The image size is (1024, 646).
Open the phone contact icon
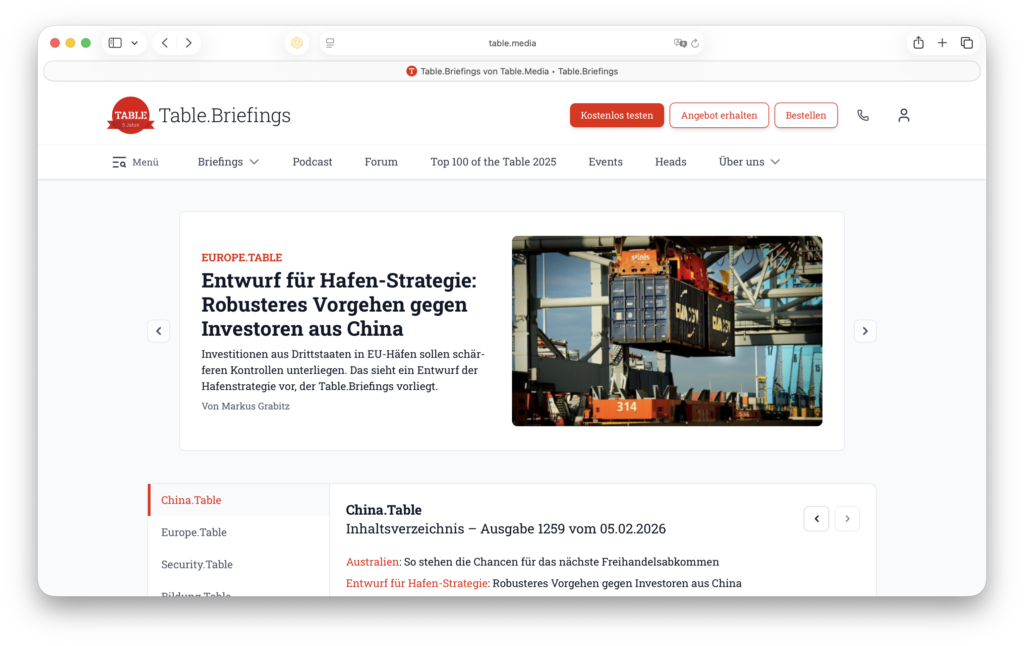[862, 115]
